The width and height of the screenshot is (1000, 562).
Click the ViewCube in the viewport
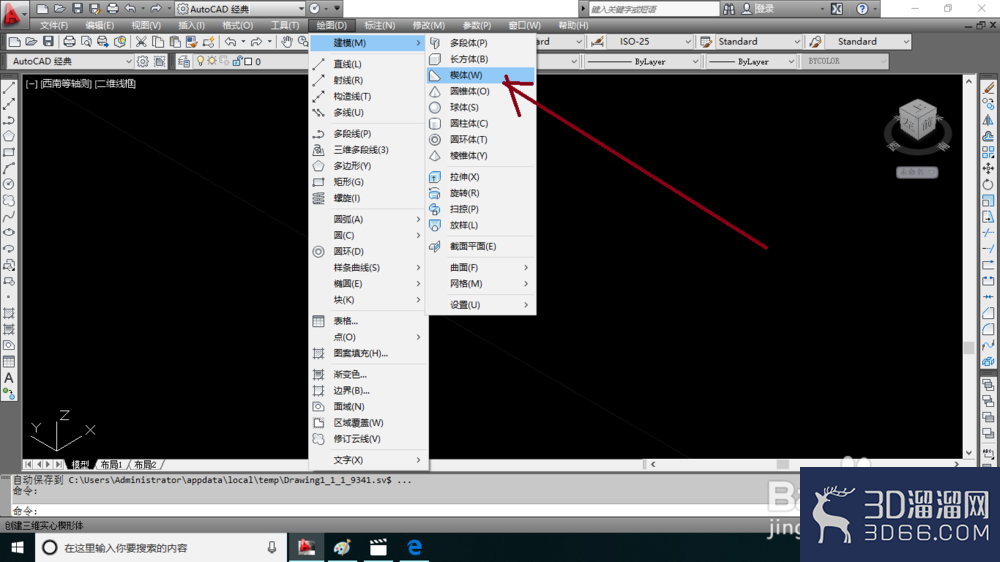click(x=917, y=121)
